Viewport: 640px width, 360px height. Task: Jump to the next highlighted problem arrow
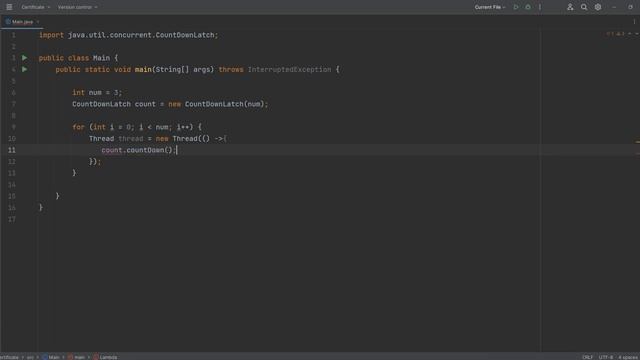pyautogui.click(x=636, y=34)
